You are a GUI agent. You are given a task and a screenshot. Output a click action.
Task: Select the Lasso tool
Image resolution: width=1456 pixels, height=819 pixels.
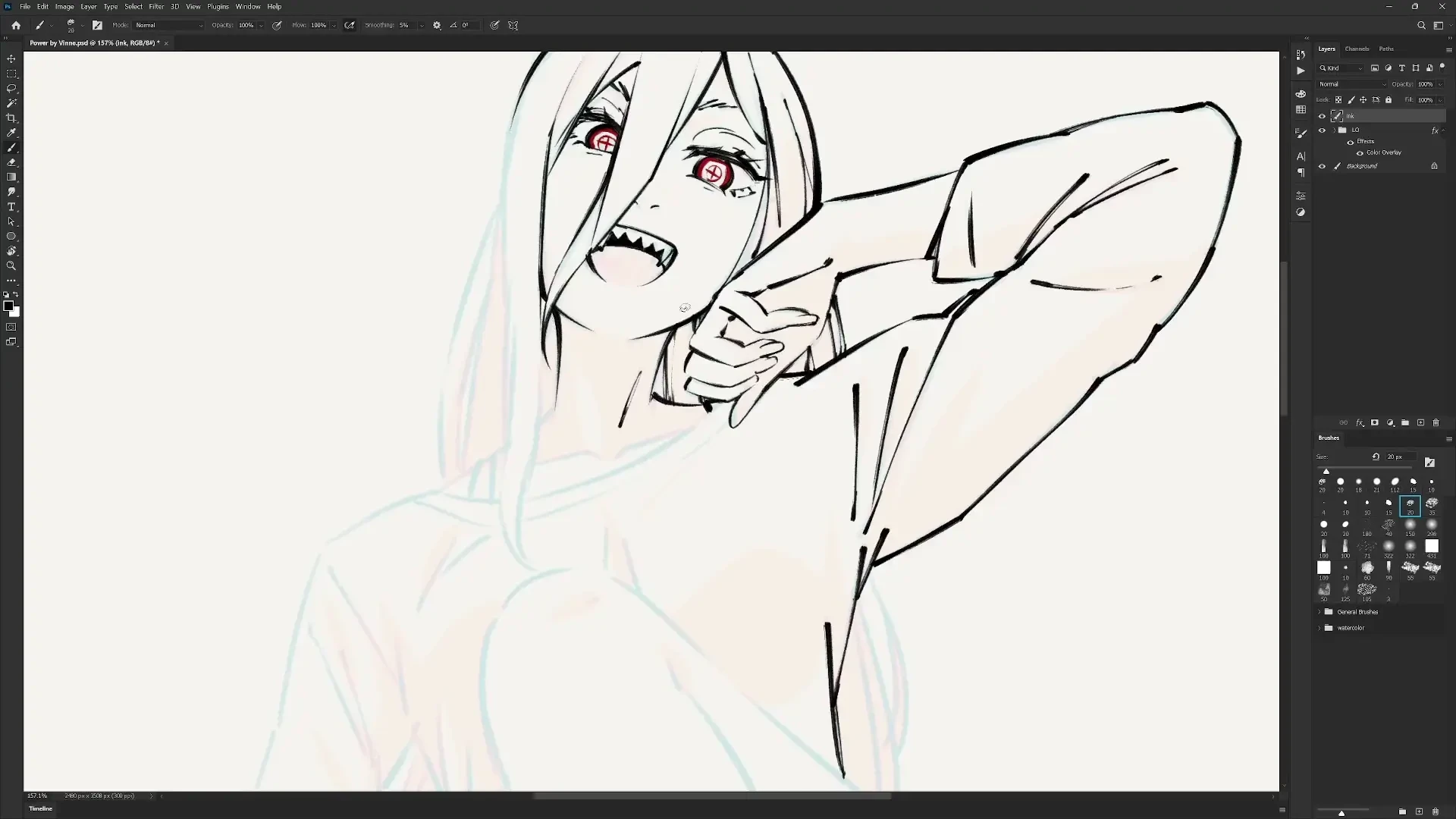click(11, 88)
